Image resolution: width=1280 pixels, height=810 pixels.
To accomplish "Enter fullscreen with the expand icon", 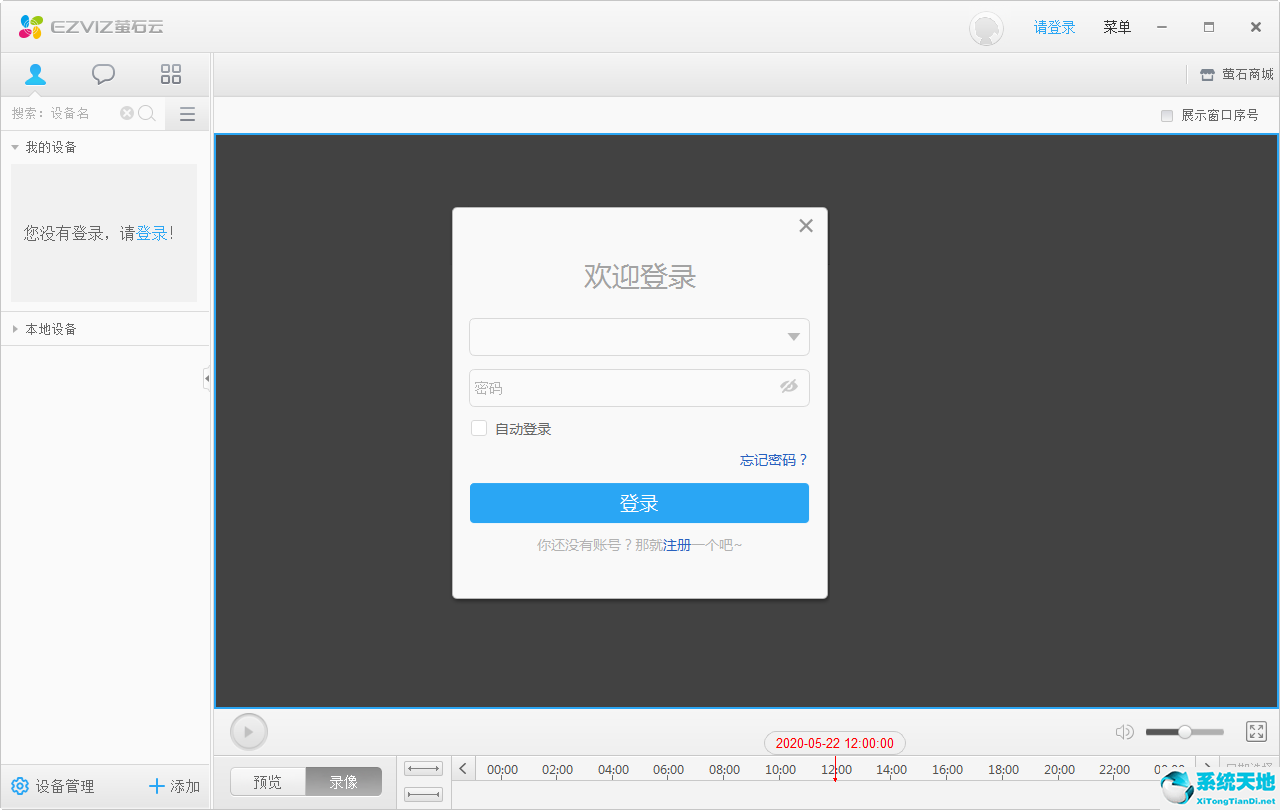I will [1256, 732].
